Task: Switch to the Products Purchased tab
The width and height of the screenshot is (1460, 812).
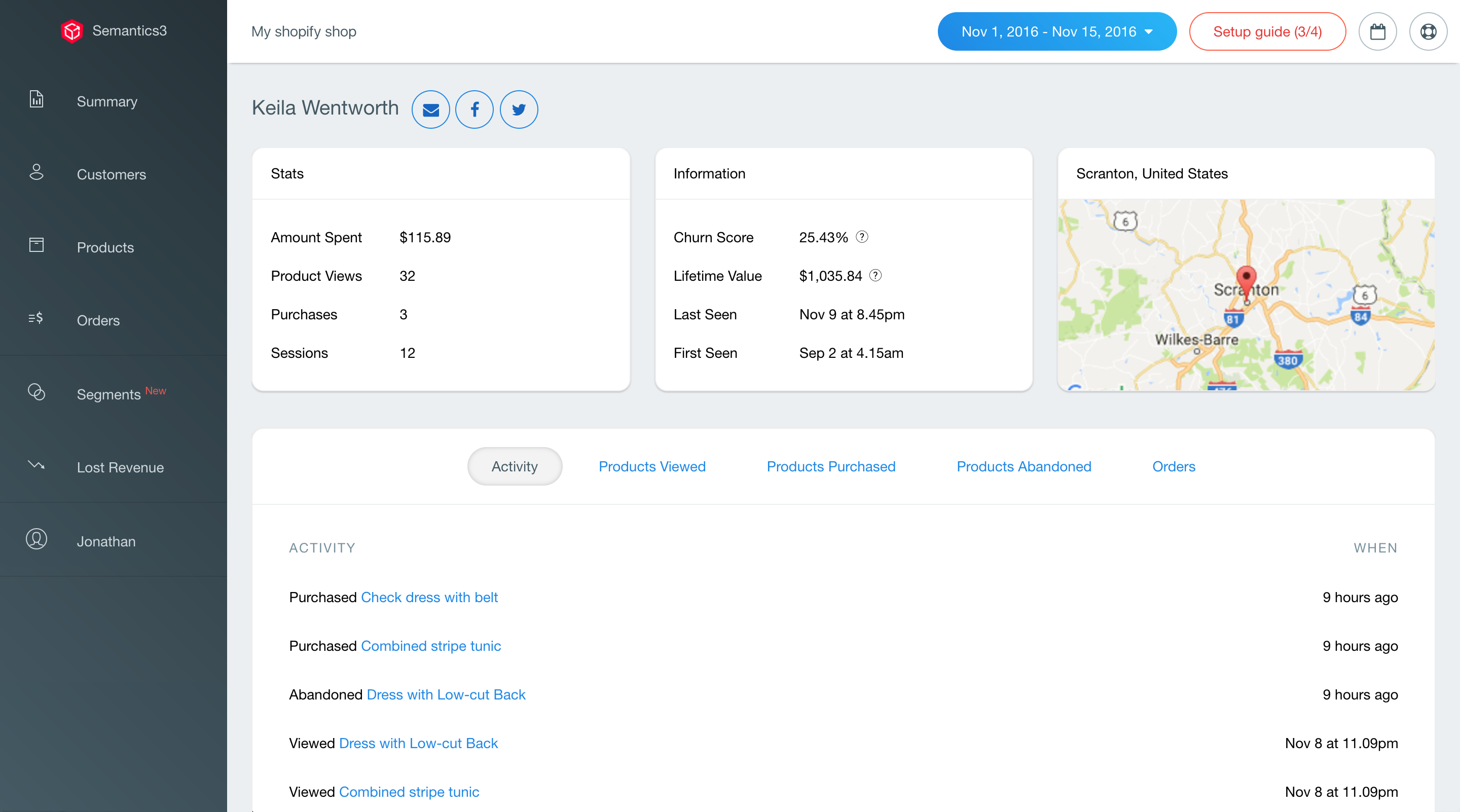Action: pos(831,466)
